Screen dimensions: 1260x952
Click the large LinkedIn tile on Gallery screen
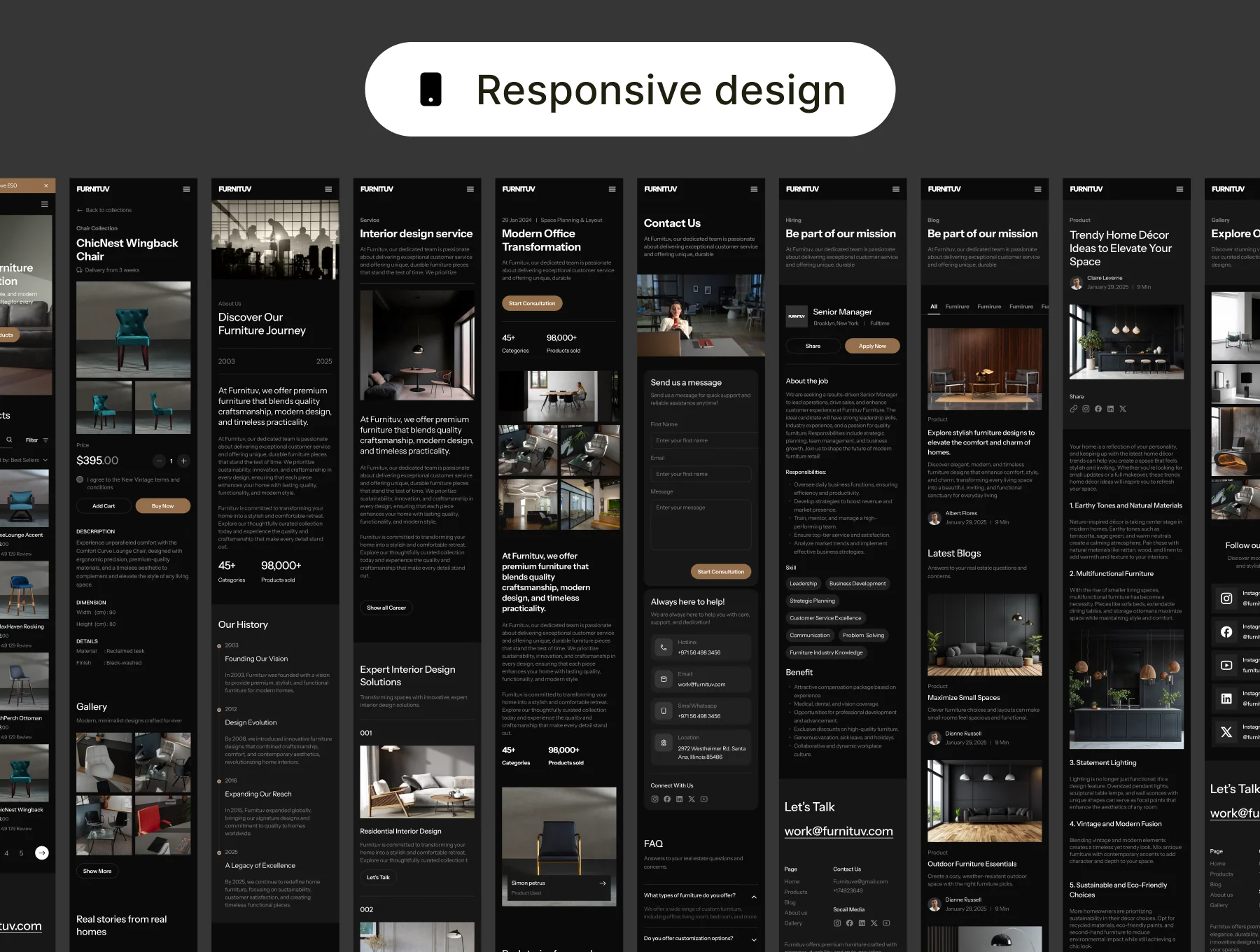[1226, 699]
